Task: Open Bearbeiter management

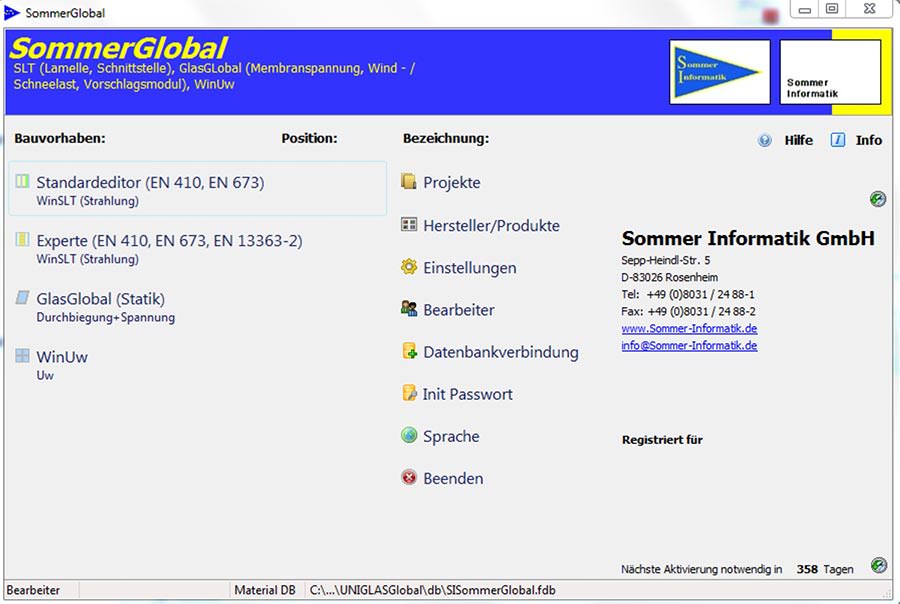Action: [459, 310]
